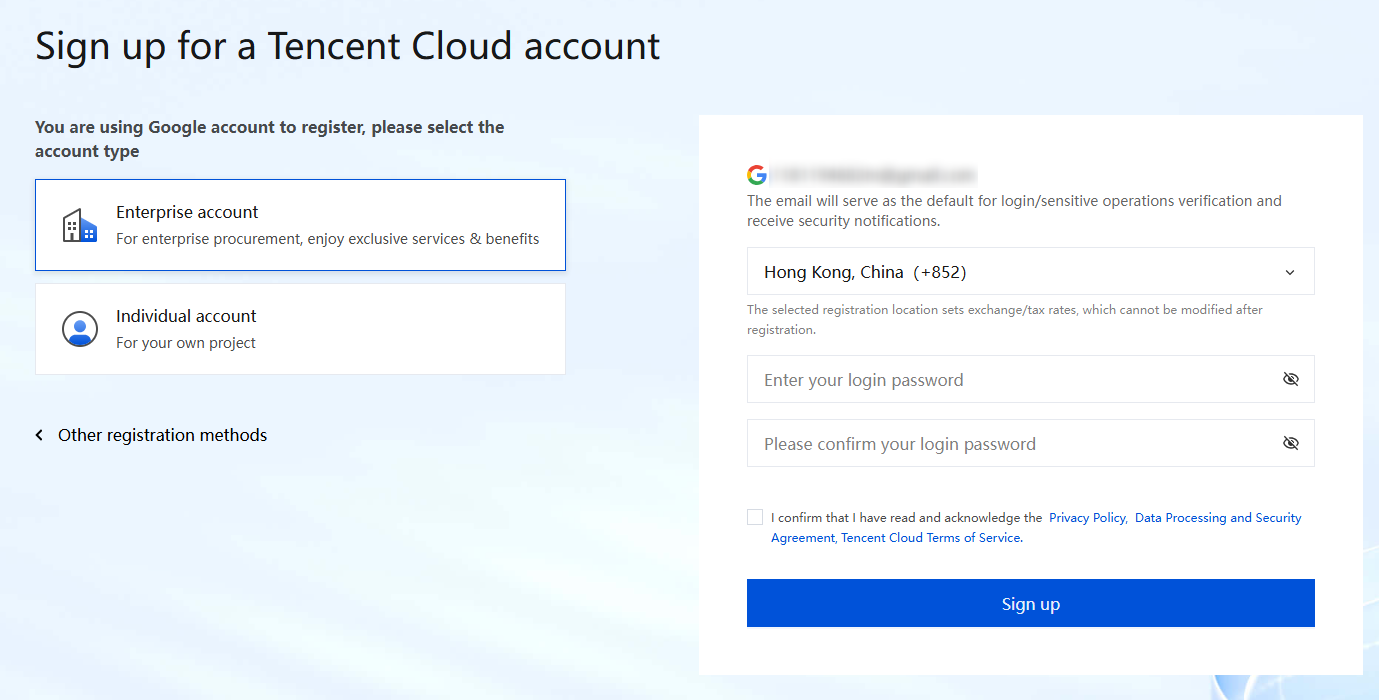Click the back chevron beside Other registration methods
Viewport: 1379px width, 700px height.
pos(40,435)
